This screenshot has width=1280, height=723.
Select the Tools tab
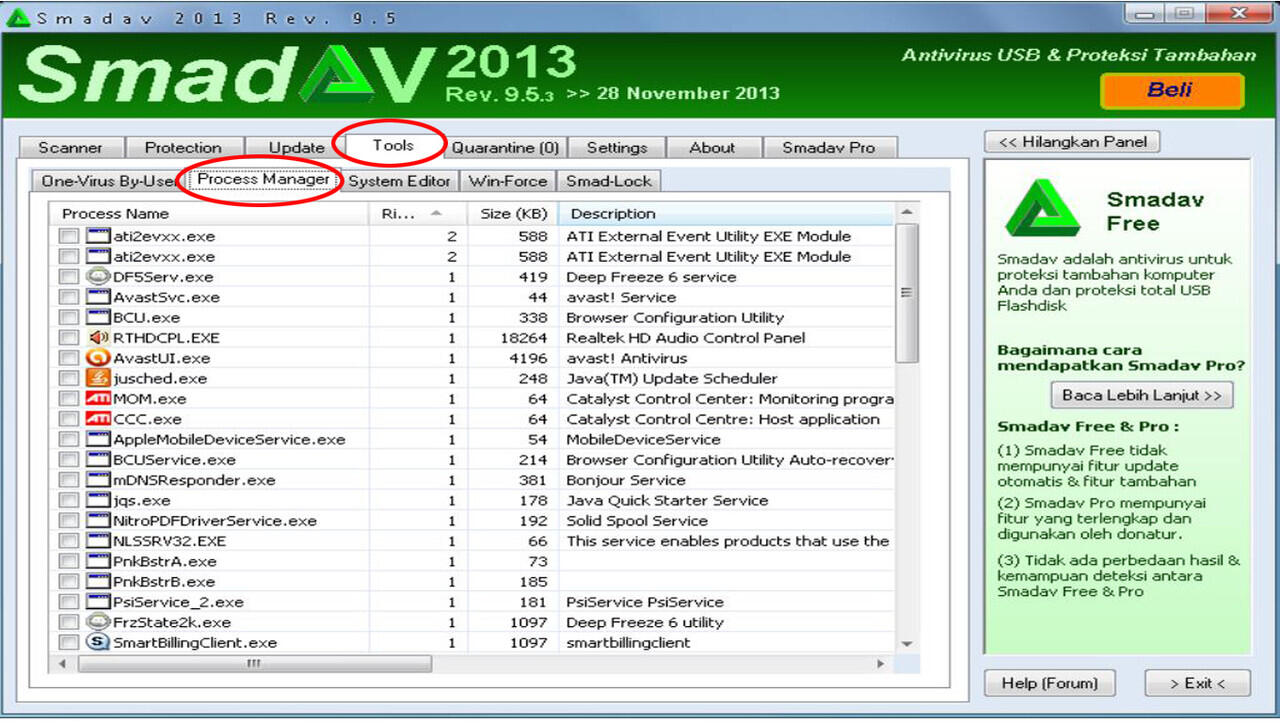(393, 145)
